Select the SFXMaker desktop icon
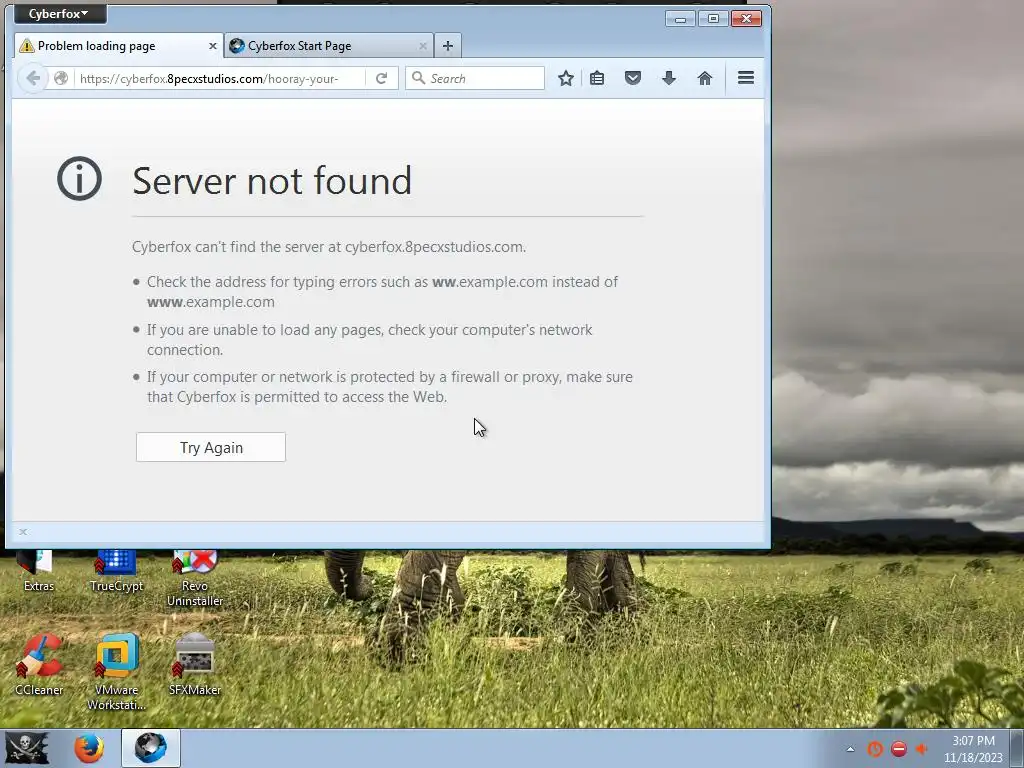The image size is (1024, 768). tap(195, 665)
